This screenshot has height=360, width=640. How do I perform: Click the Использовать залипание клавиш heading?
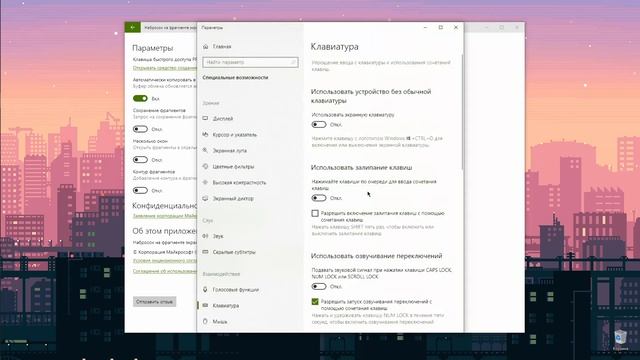click(361, 167)
